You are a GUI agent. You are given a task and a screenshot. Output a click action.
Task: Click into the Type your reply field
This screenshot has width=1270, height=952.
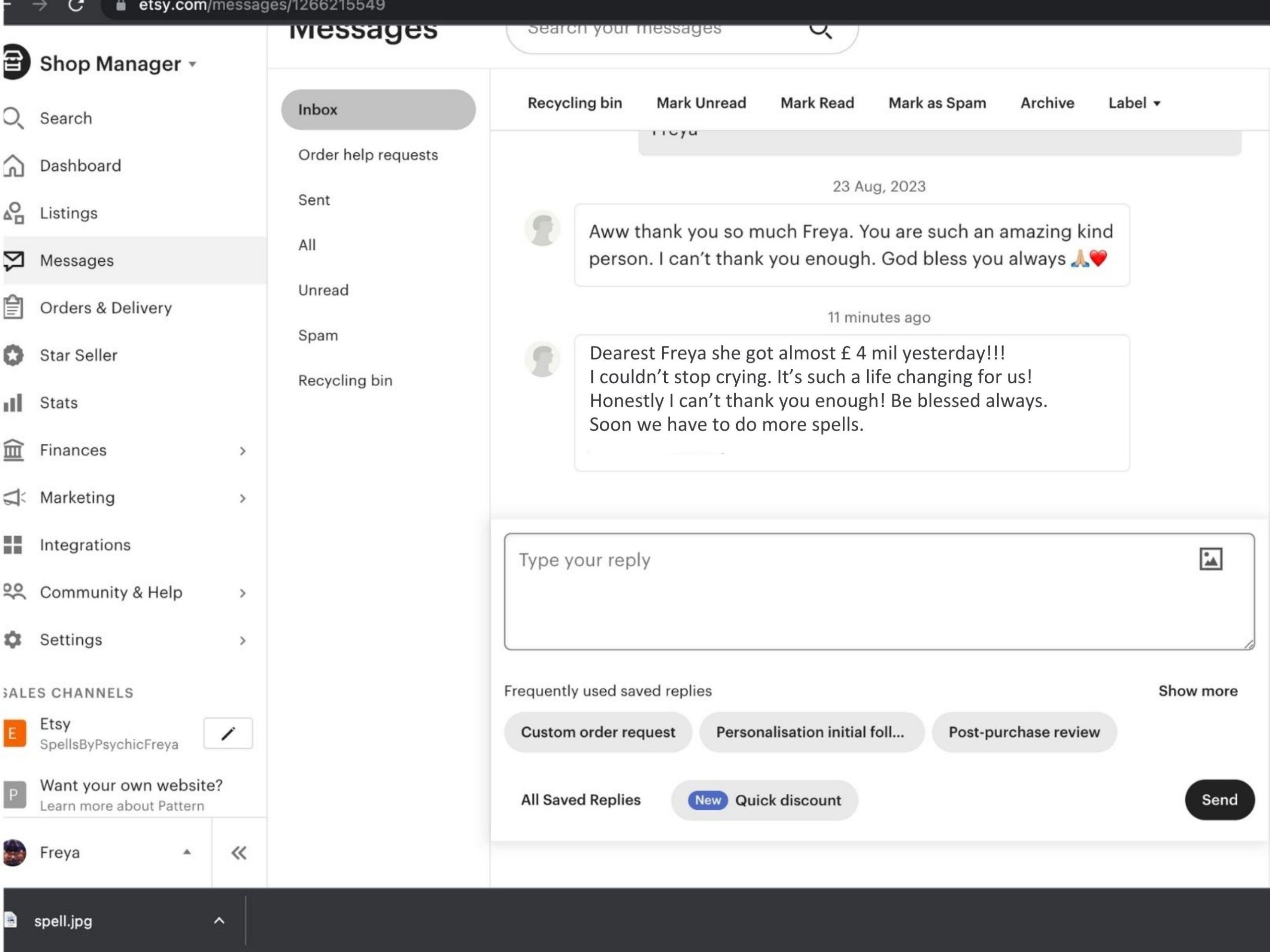coord(879,592)
